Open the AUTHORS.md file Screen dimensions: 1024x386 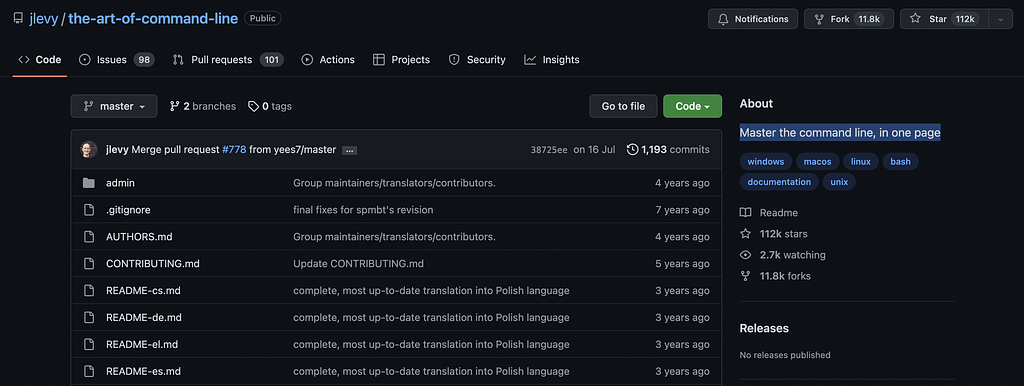(x=139, y=236)
